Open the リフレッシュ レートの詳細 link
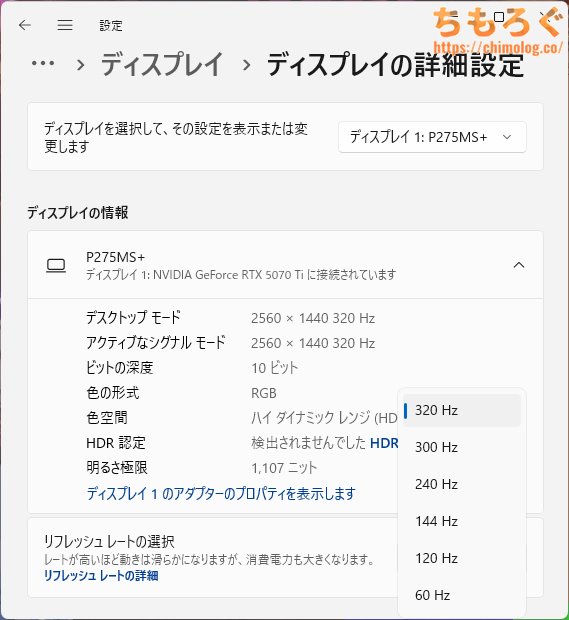 101,576
